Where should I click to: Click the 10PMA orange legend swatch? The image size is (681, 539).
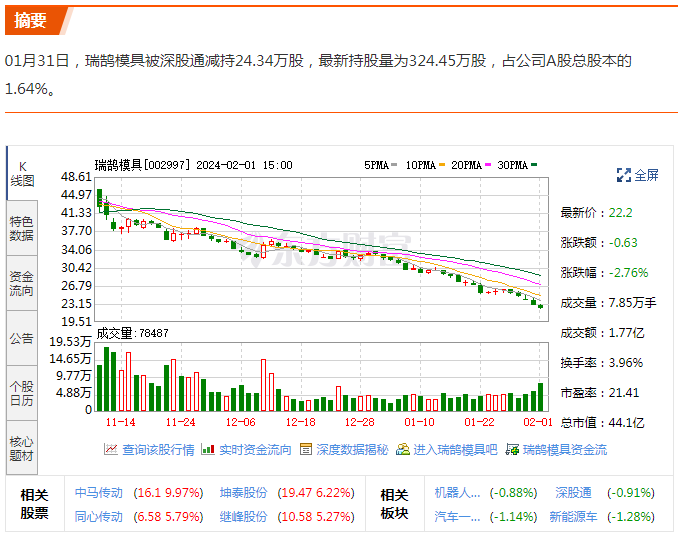click(x=442, y=165)
